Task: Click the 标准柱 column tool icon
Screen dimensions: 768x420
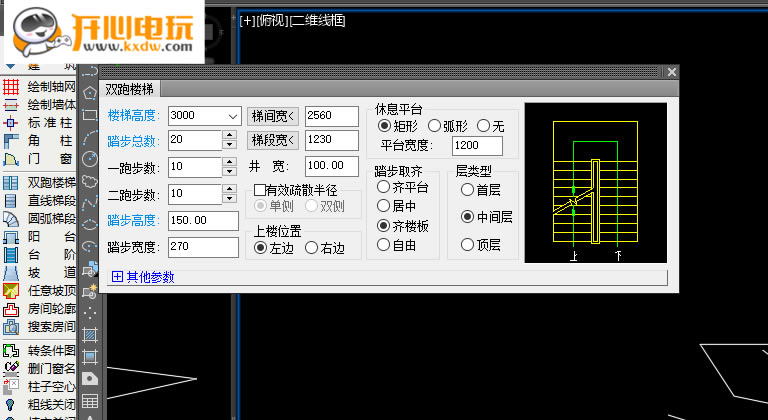Action: [12, 122]
